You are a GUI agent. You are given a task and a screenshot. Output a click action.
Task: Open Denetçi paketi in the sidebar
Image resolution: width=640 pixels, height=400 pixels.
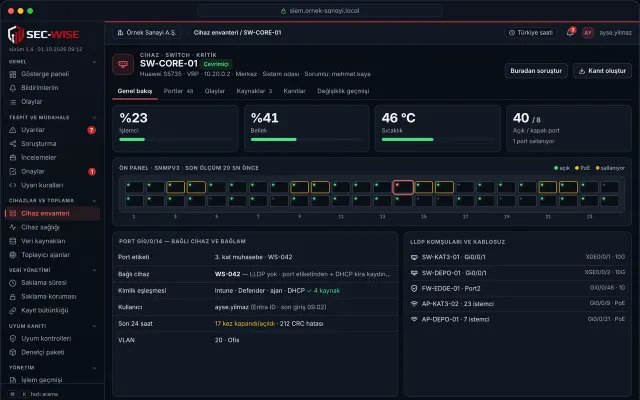(x=52, y=353)
